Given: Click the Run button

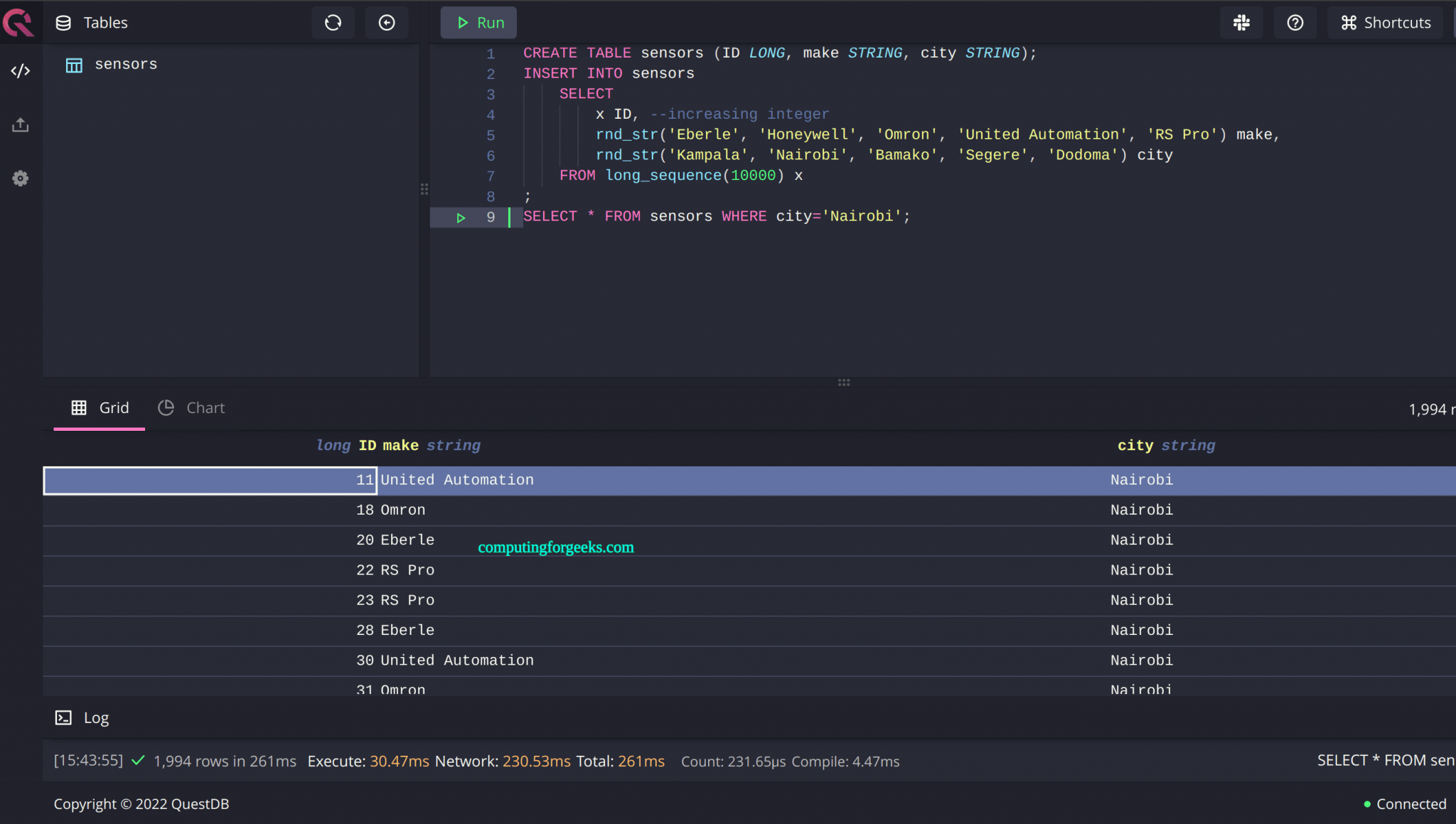Looking at the screenshot, I should coord(478,22).
